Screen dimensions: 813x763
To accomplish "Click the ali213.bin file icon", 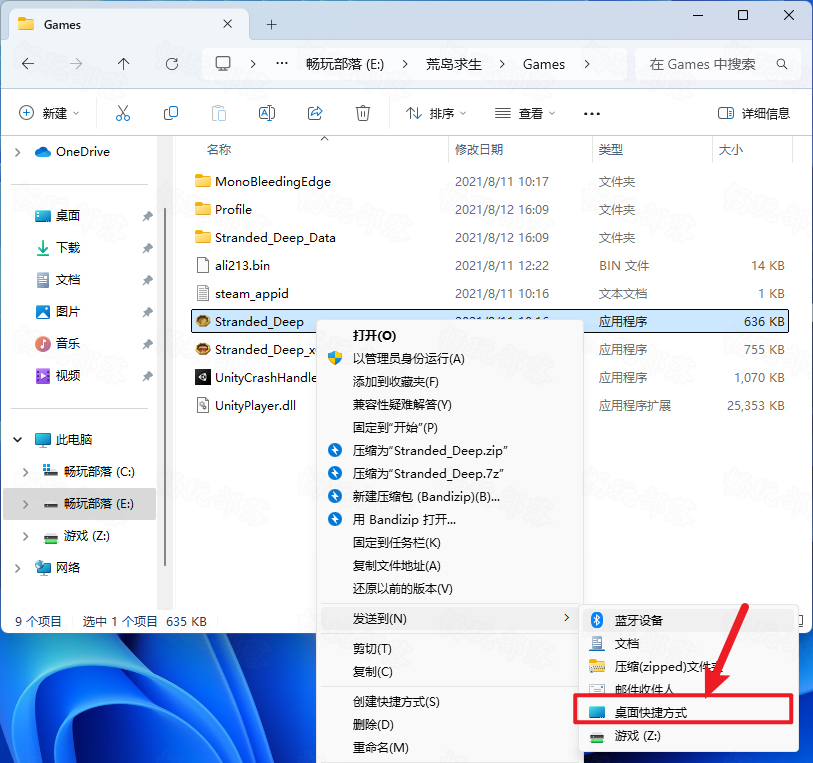I will (x=203, y=265).
